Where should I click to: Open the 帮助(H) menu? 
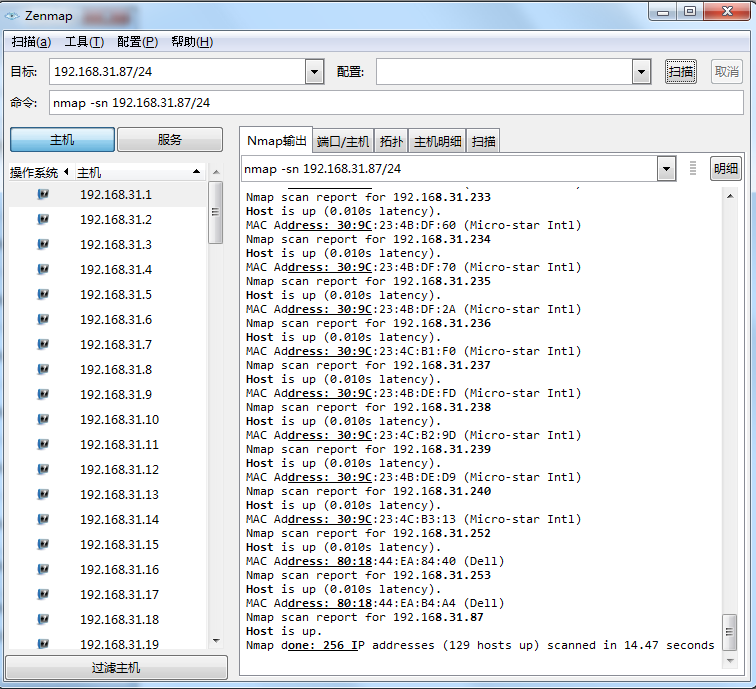click(x=192, y=42)
